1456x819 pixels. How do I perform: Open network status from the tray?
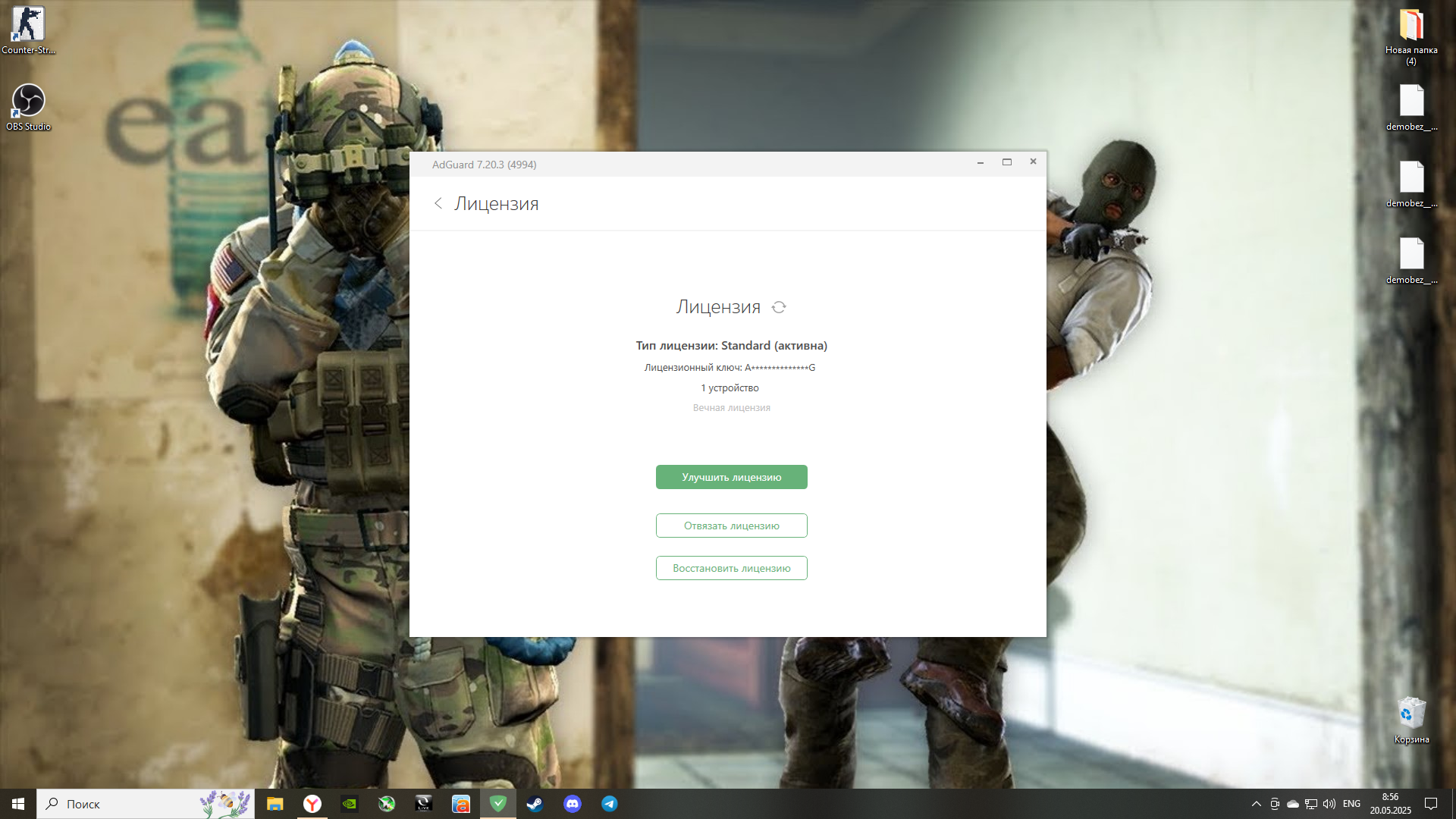(x=1311, y=804)
